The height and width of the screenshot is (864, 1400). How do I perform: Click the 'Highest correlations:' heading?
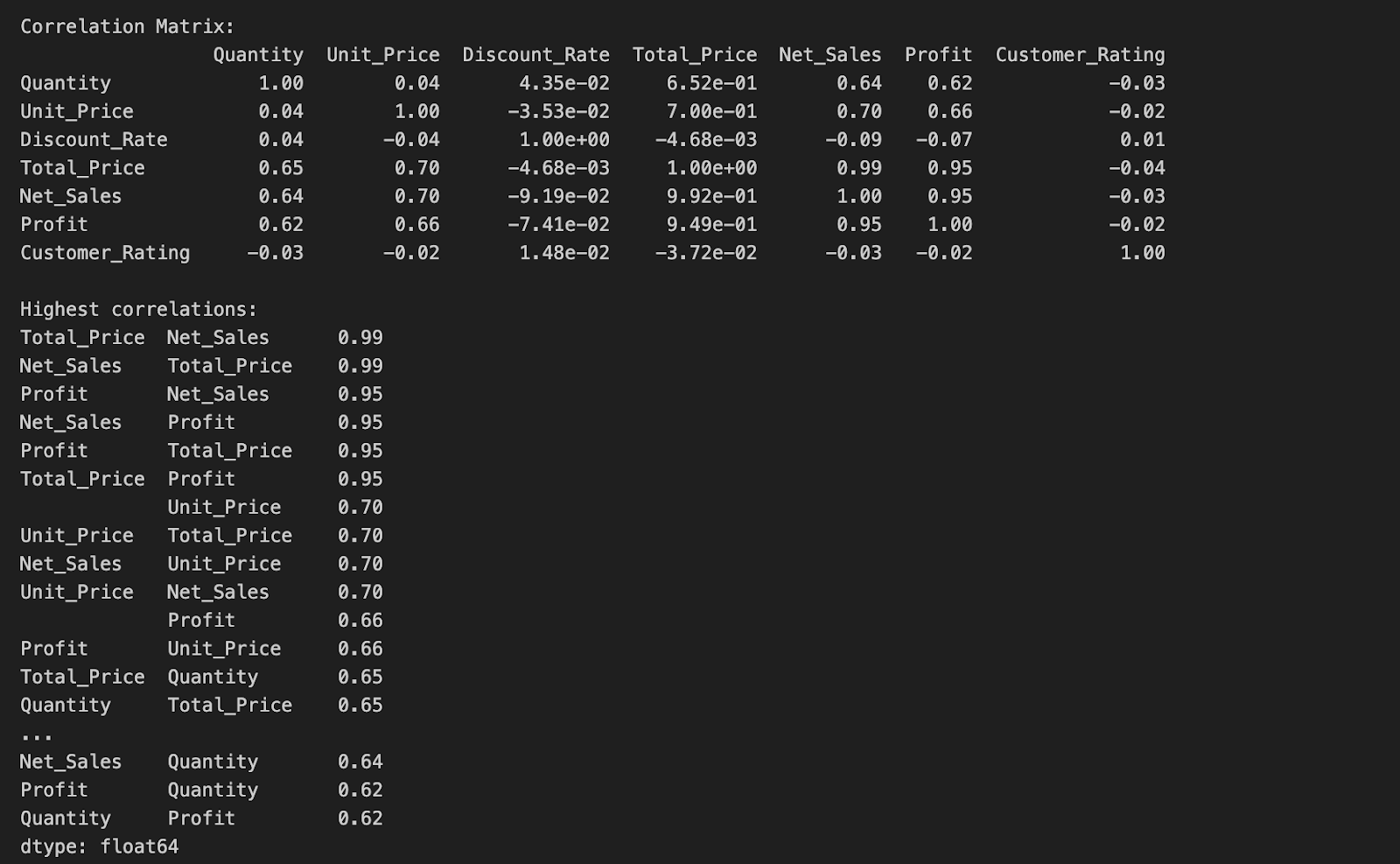pos(138,310)
